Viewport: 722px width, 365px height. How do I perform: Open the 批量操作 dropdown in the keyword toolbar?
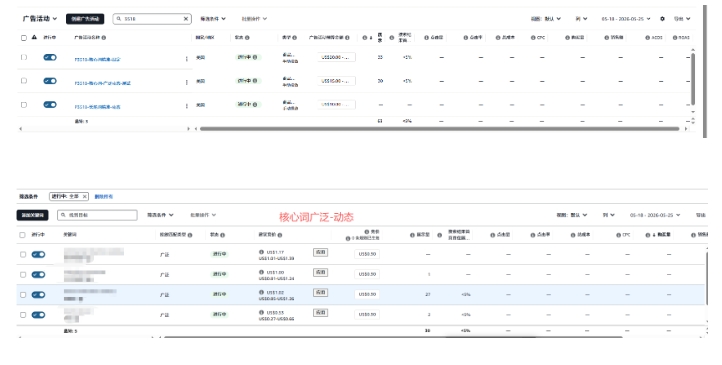203,215
